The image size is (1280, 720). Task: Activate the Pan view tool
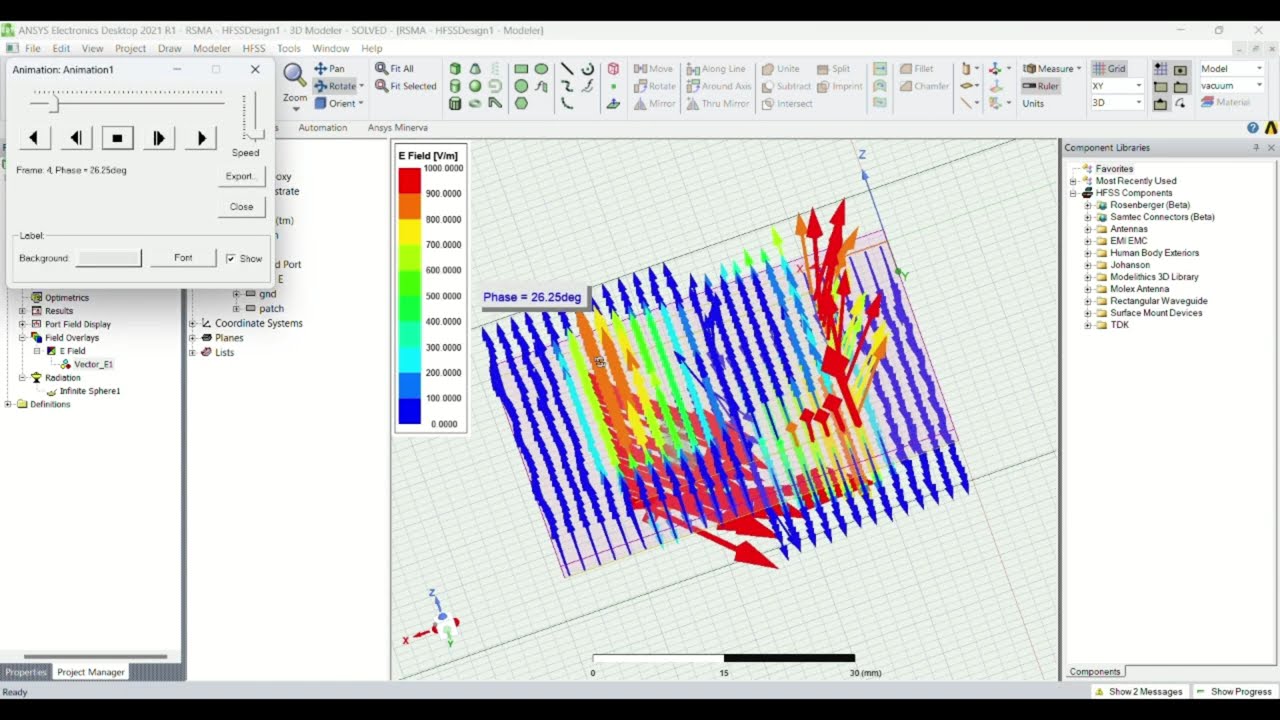click(329, 69)
